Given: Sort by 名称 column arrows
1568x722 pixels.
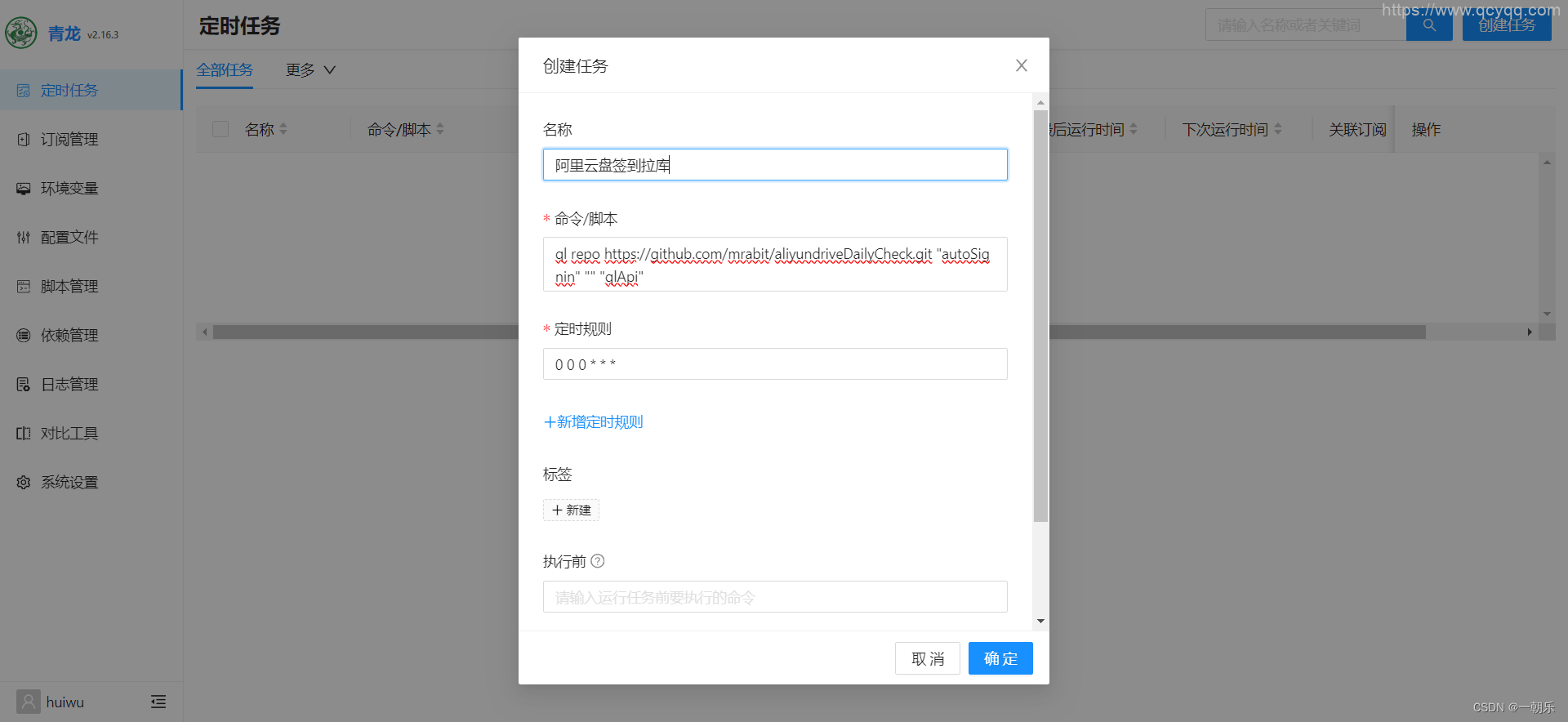Looking at the screenshot, I should (283, 129).
